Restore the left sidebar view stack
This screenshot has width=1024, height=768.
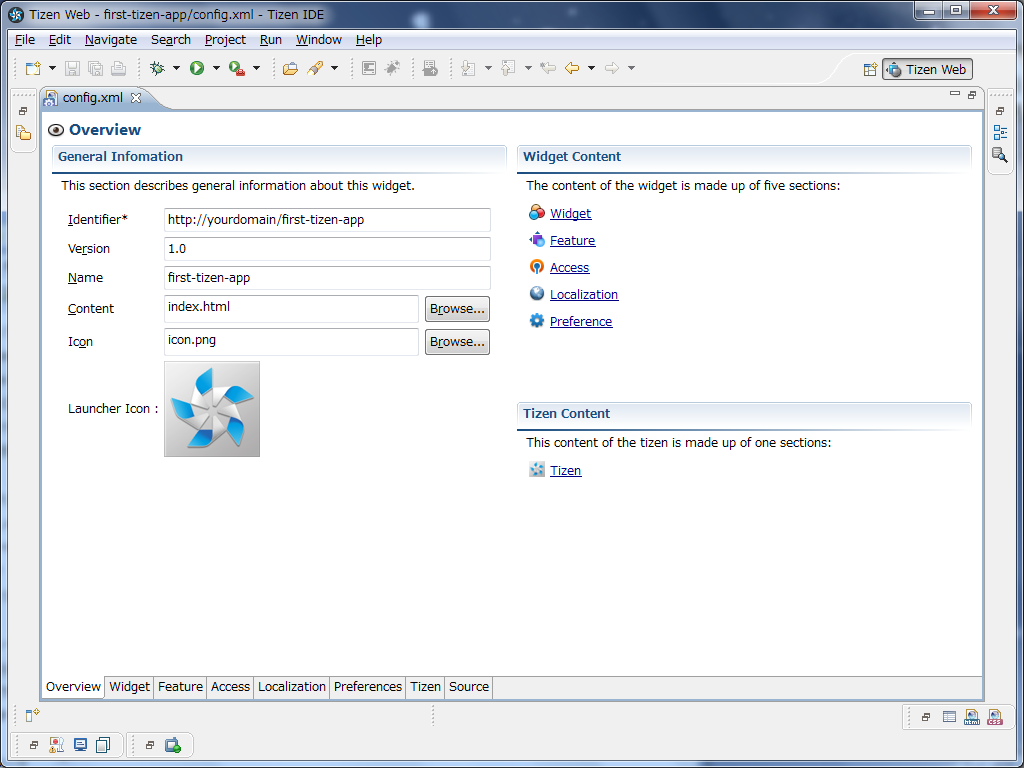pyautogui.click(x=23, y=111)
